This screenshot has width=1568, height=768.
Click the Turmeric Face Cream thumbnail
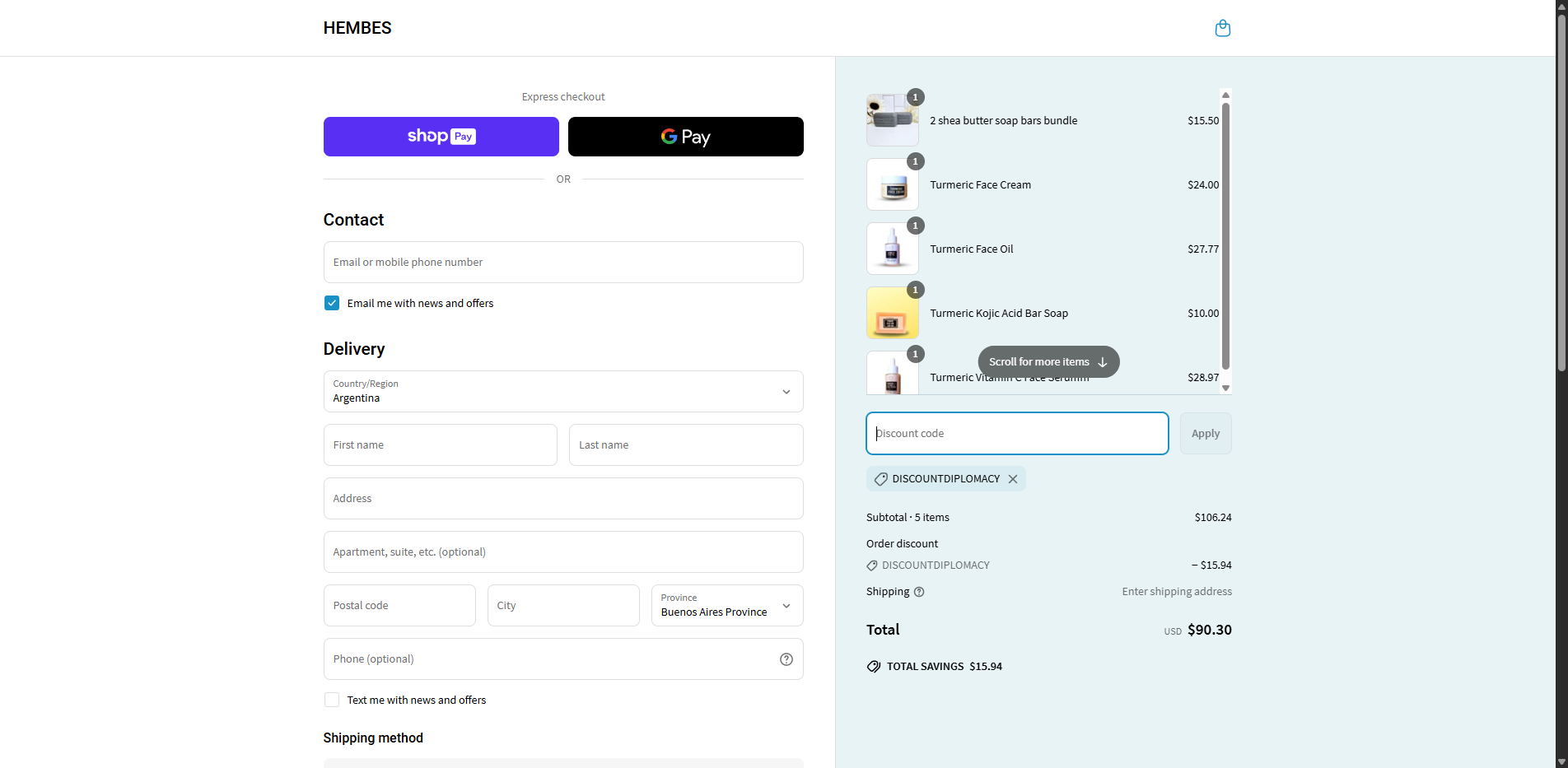893,184
